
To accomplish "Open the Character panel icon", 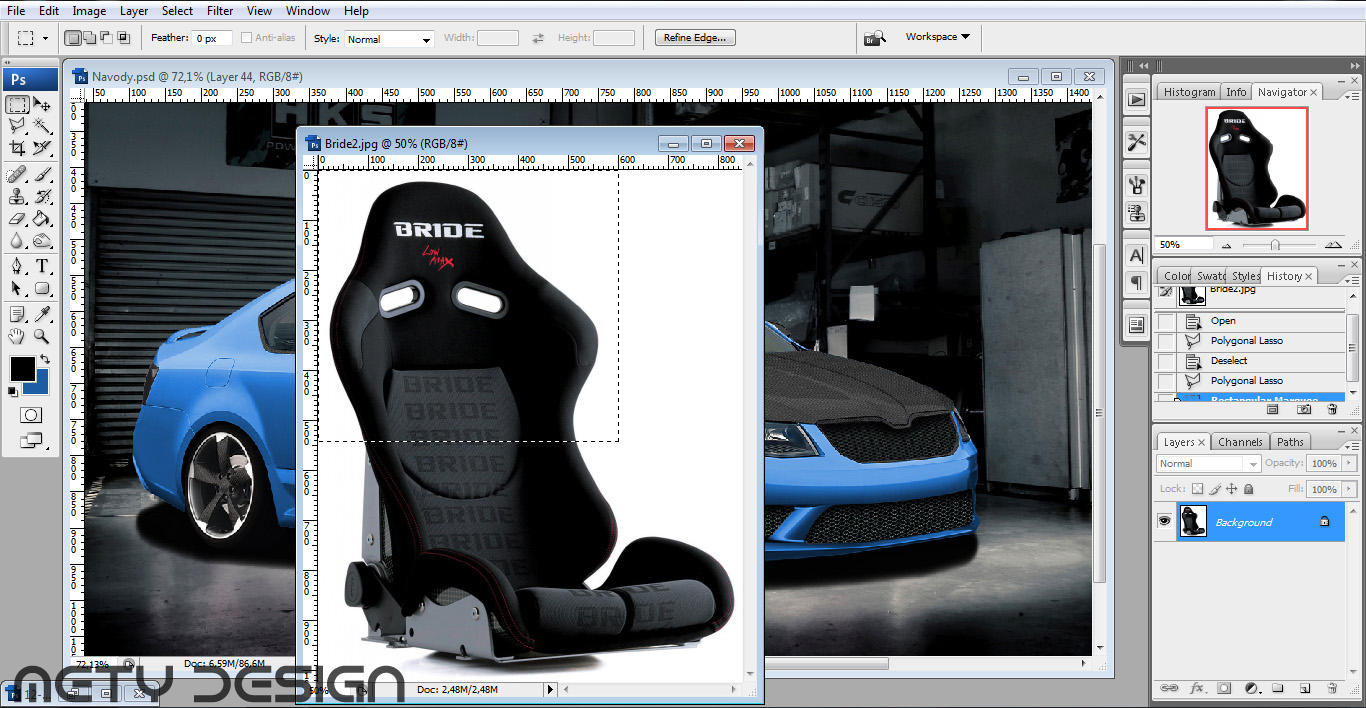I will click(x=1137, y=255).
